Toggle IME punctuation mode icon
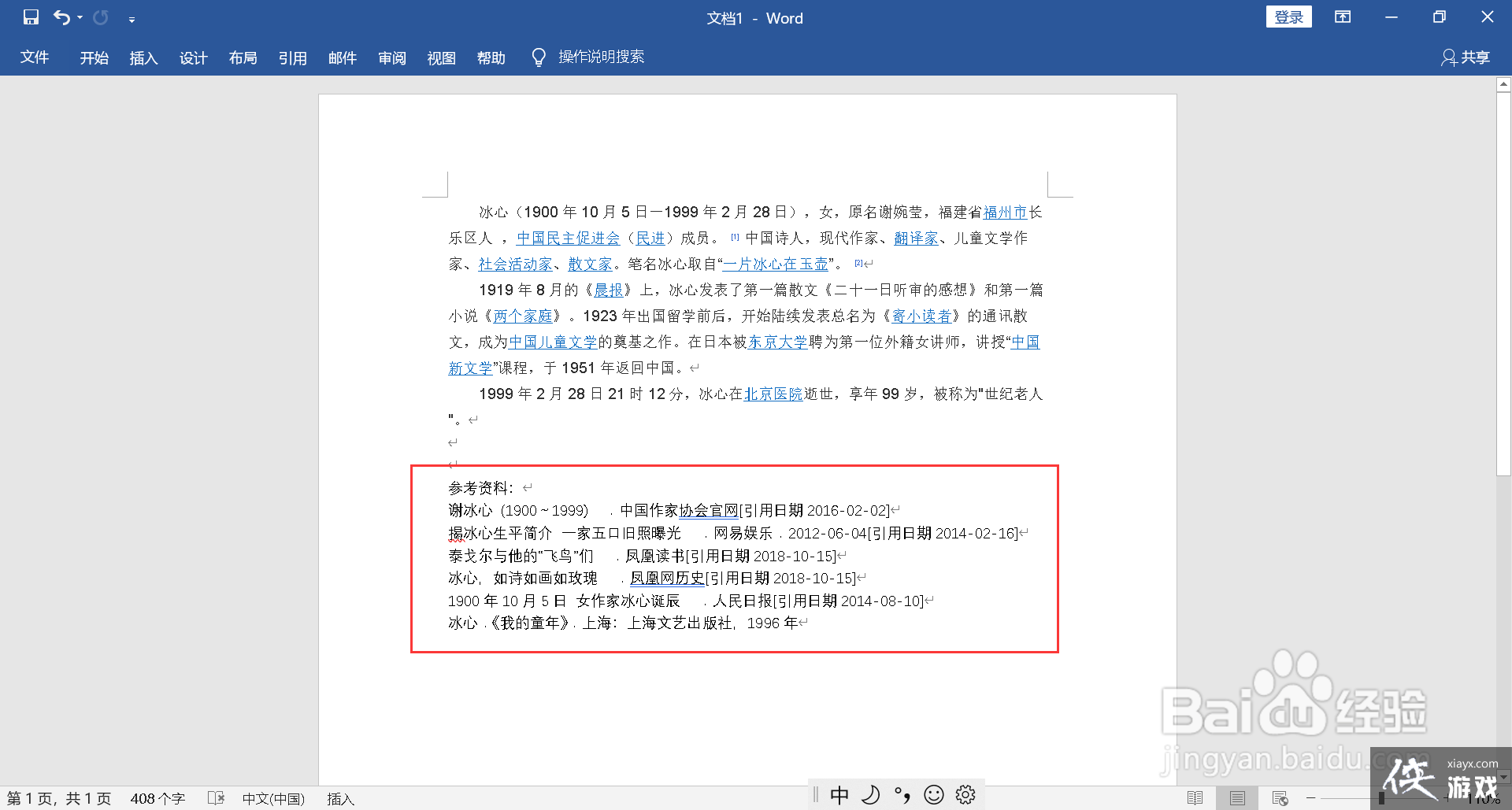The height and width of the screenshot is (810, 1512). [x=902, y=795]
